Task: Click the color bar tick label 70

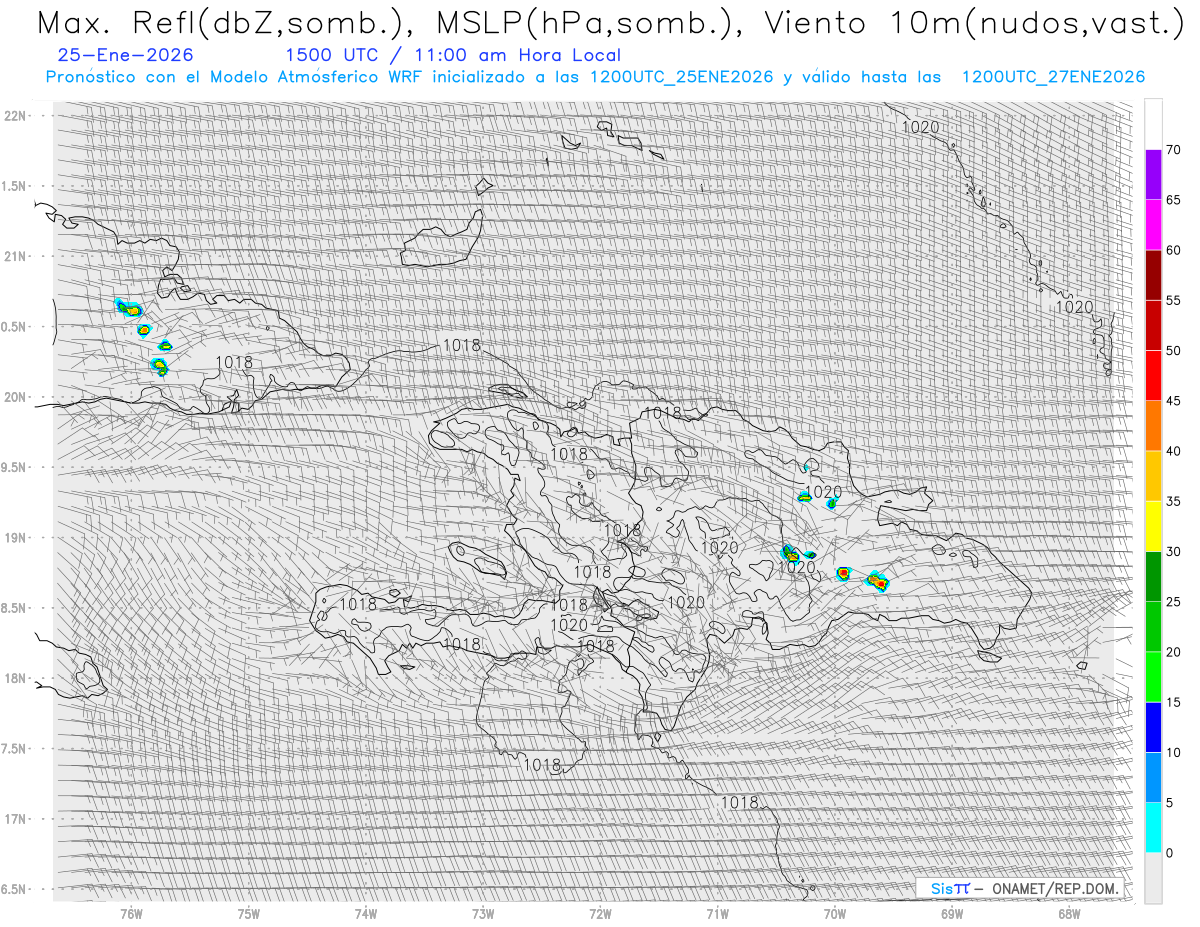Action: (x=1173, y=150)
